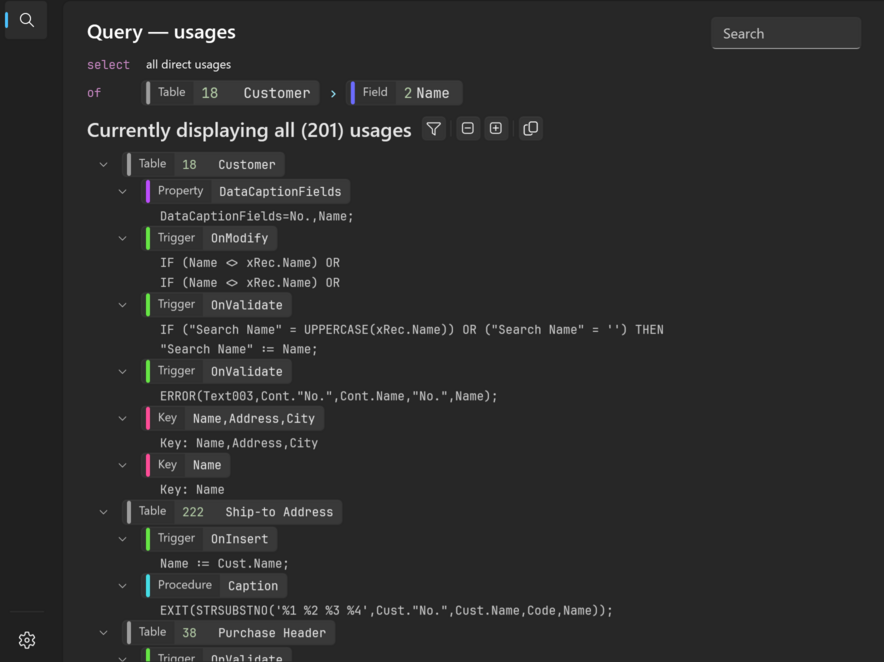Click the Field 2 Name query chip
Viewport: 884px width, 662px height.
[404, 92]
